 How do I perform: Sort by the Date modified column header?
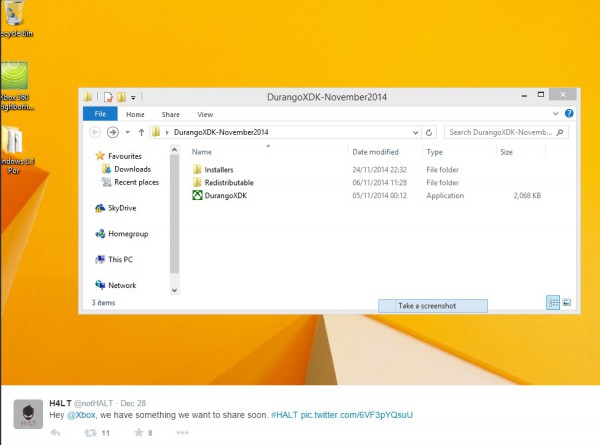point(375,152)
